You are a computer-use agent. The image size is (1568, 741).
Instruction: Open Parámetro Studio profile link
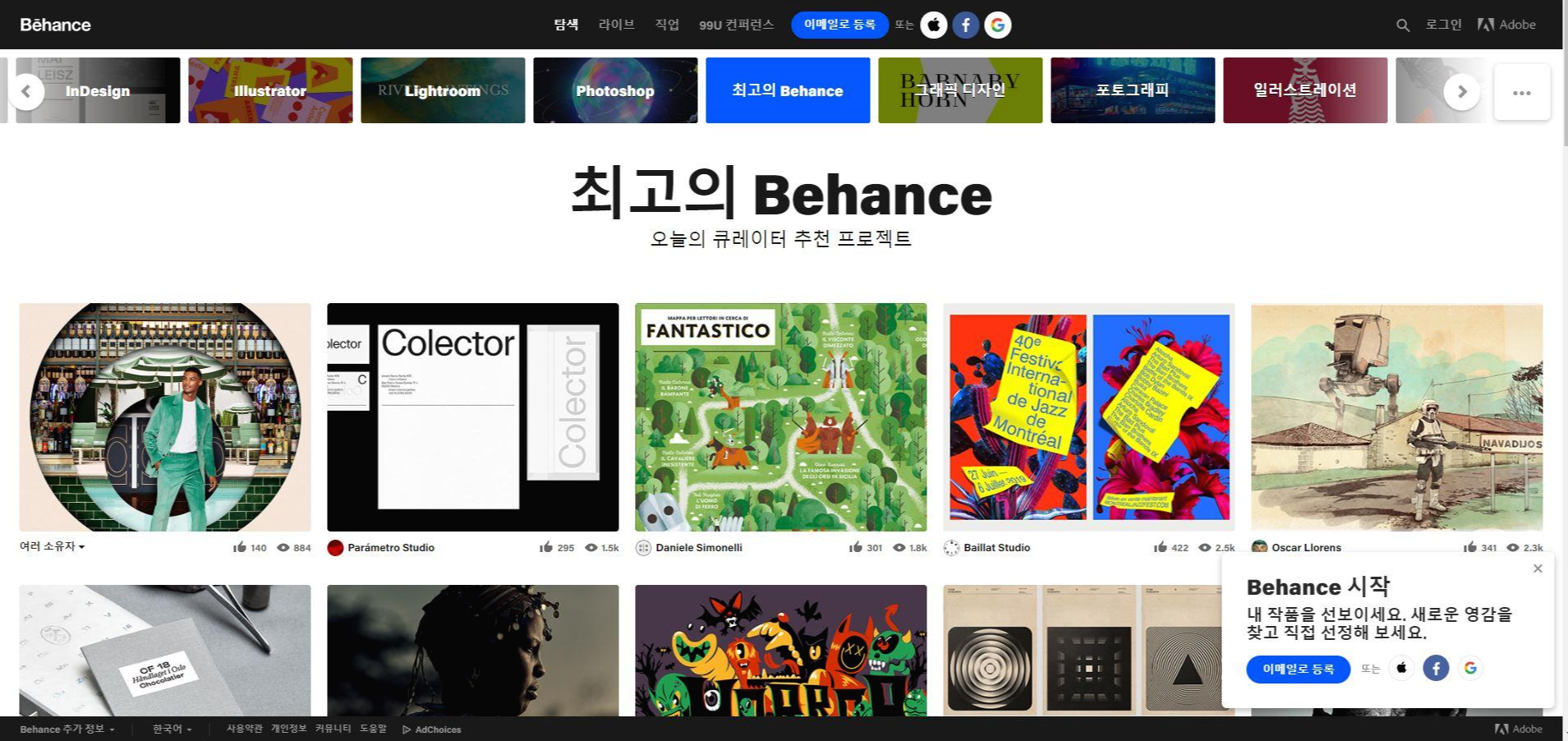pos(391,548)
